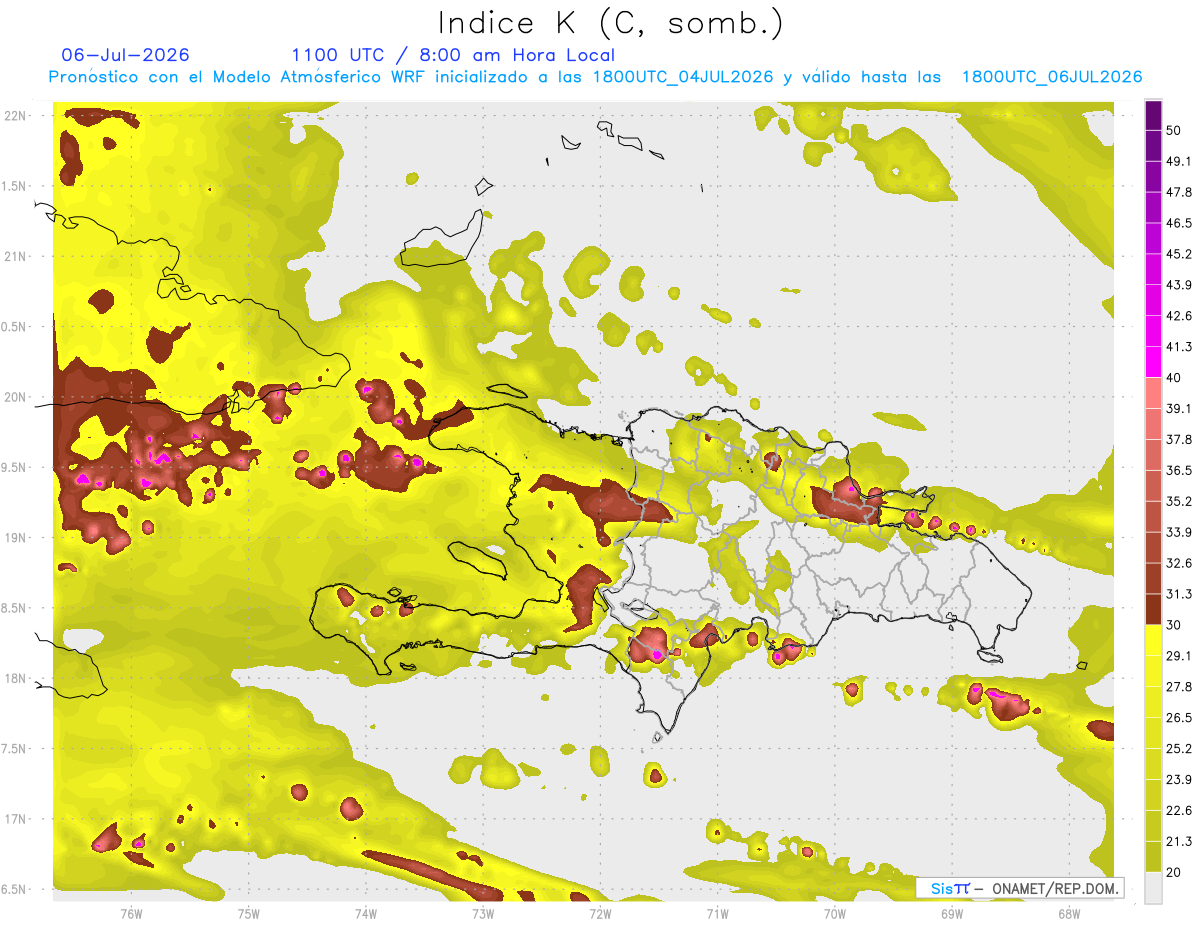Image resolution: width=1200 pixels, height=927 pixels.
Task: Click the '69W' longitude label
Action: (951, 914)
